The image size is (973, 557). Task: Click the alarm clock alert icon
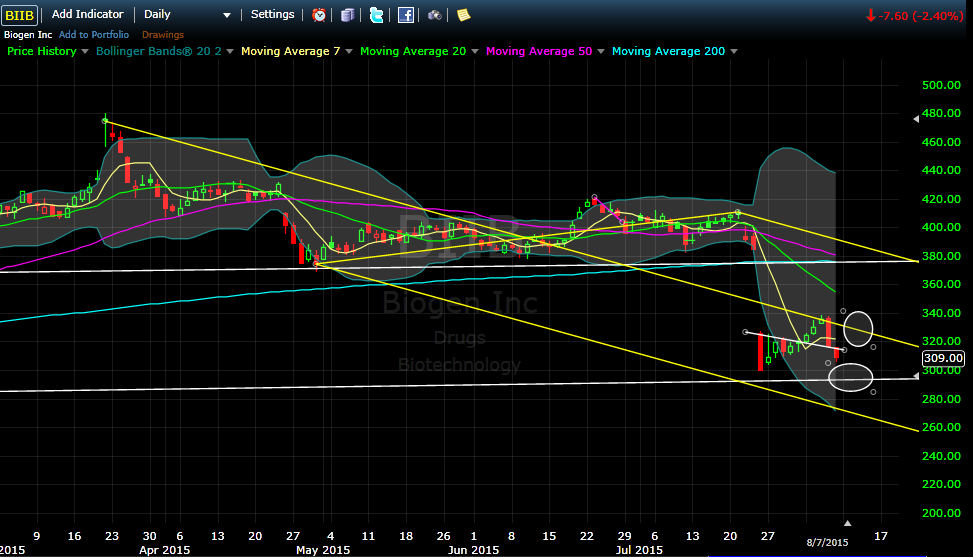tap(319, 15)
